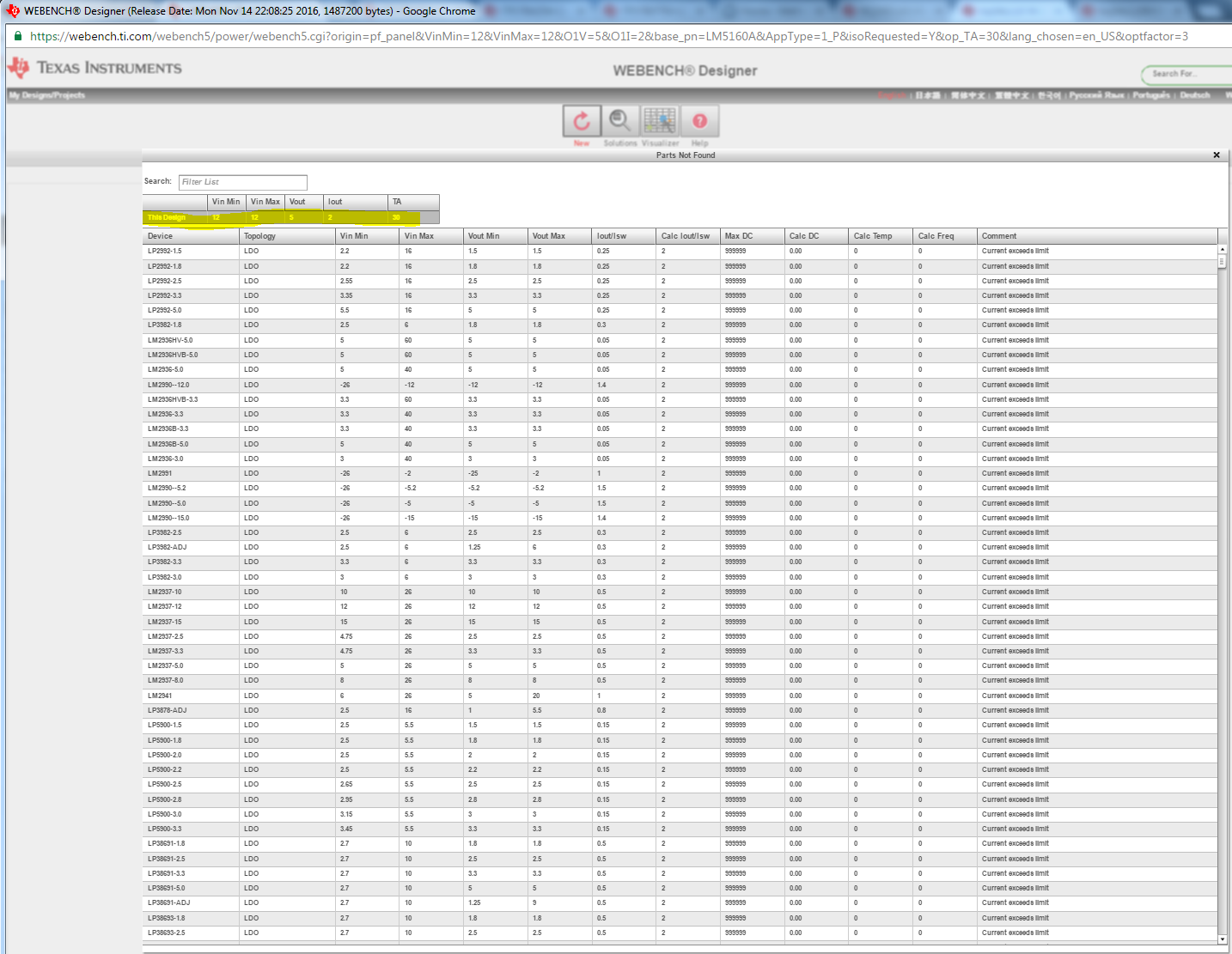Switch language to 日本語
This screenshot has width=1232, height=954.
928,95
